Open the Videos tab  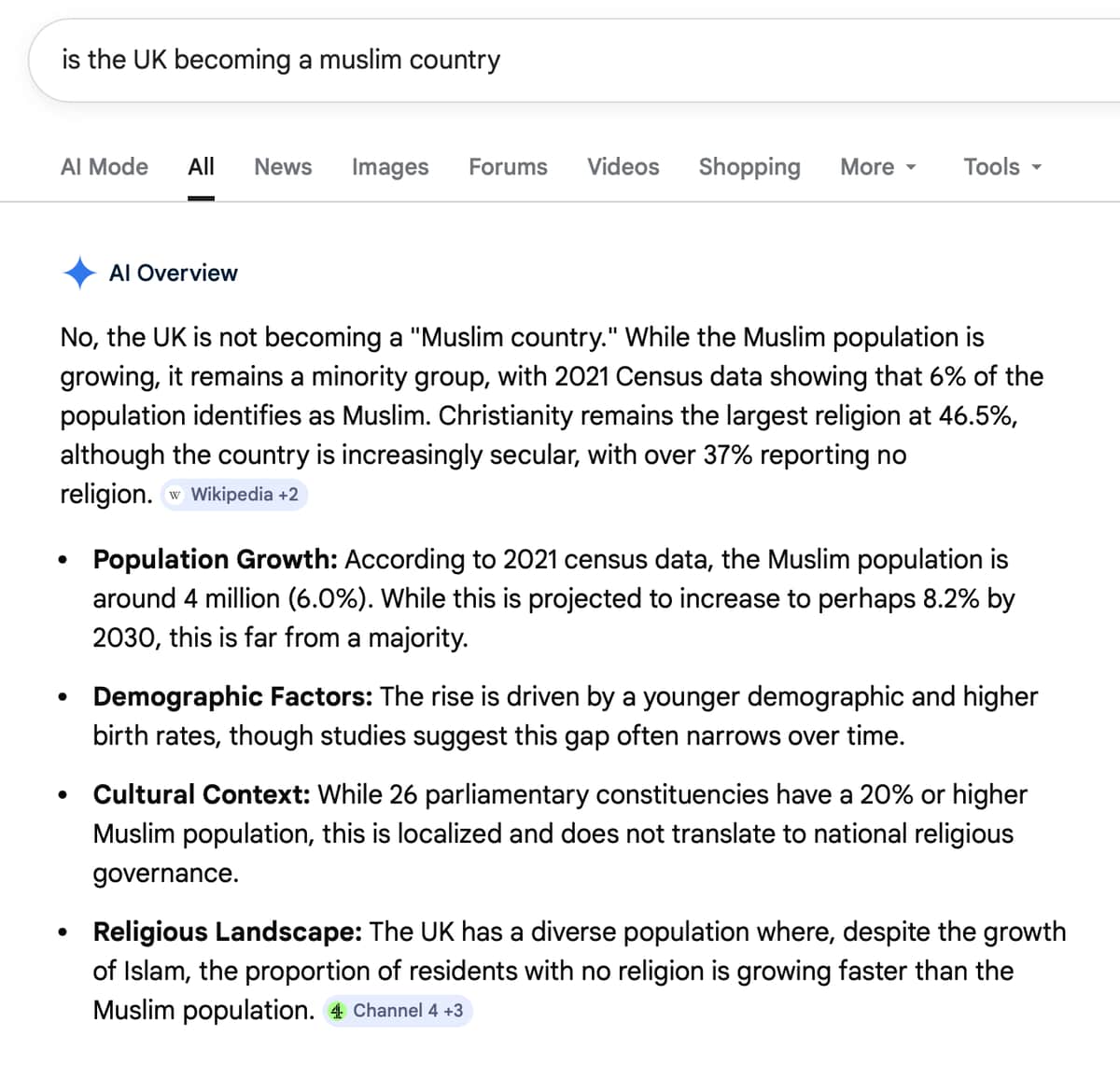coord(623,167)
